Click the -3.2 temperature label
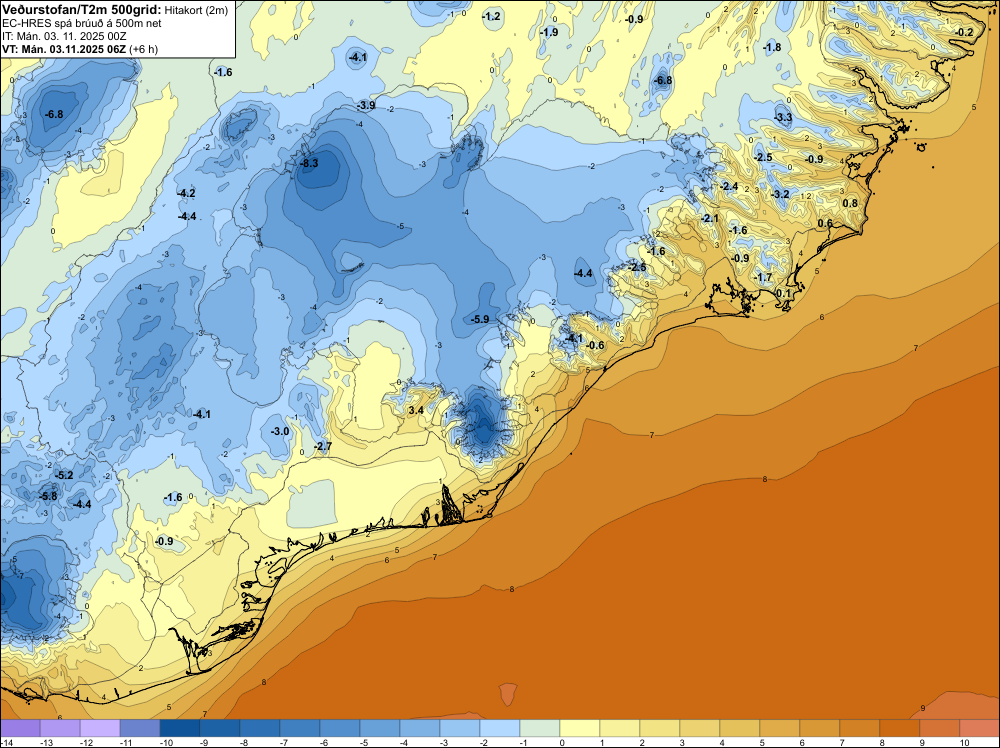The height and width of the screenshot is (748, 1000). (780, 194)
